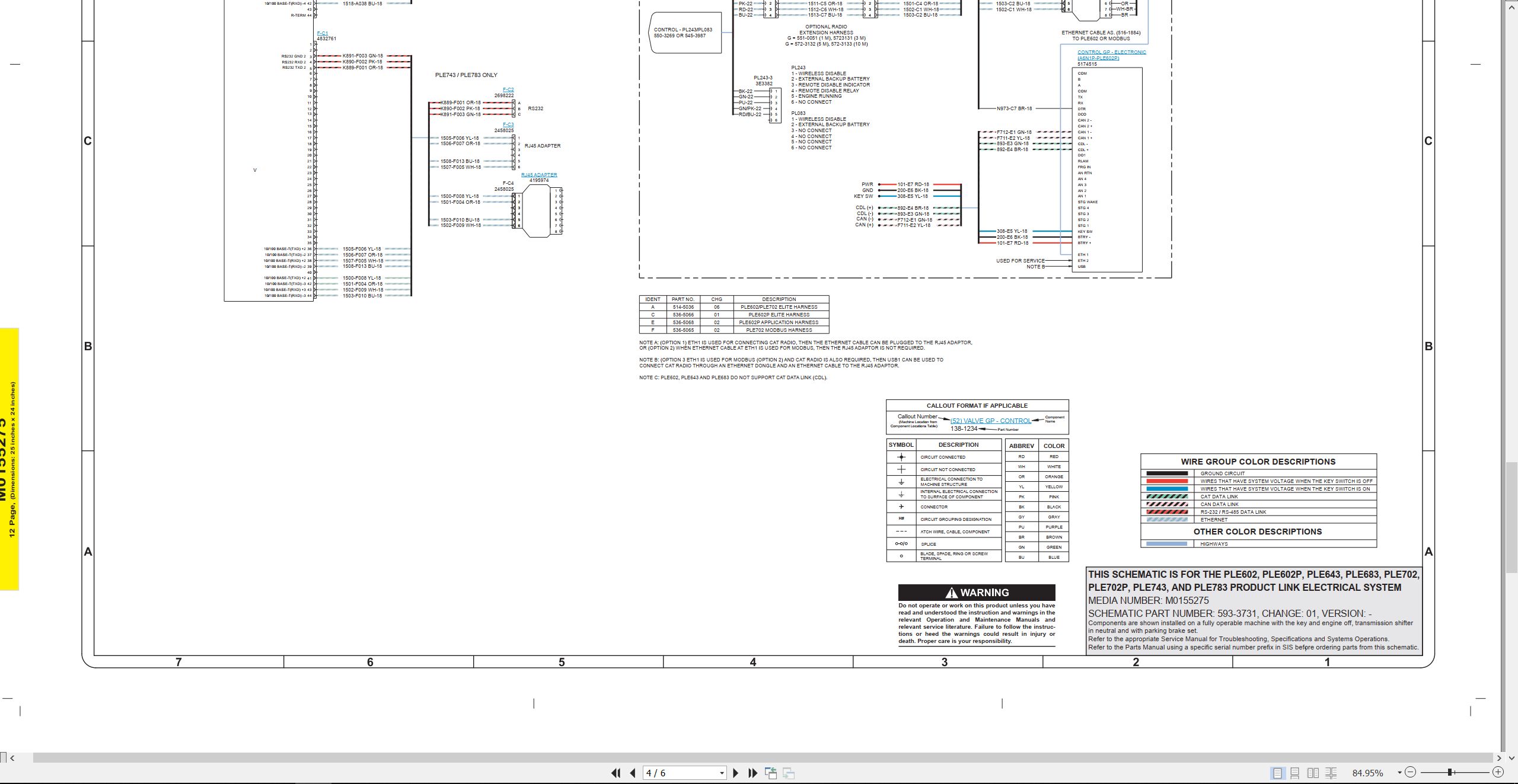Open the RJ45 ADAPTER link

[x=539, y=175]
